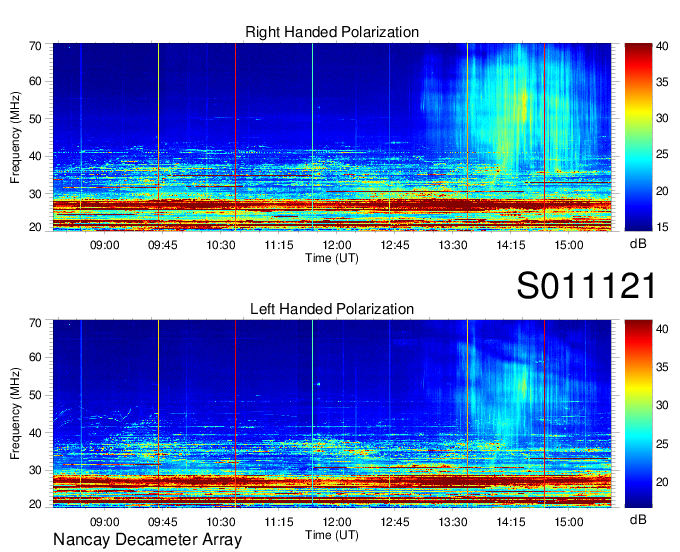Image resolution: width=680 pixels, height=552 pixels.
Task: Click the 15 value on the top color bar scale
Action: [x=662, y=227]
